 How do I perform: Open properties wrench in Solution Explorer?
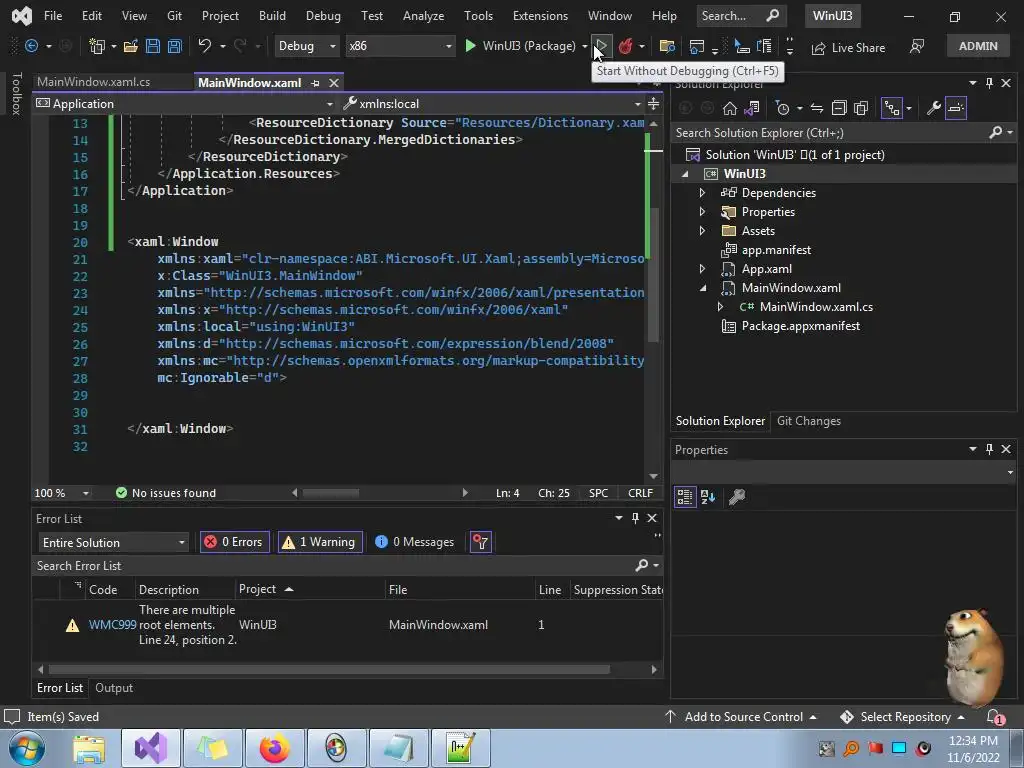[934, 108]
